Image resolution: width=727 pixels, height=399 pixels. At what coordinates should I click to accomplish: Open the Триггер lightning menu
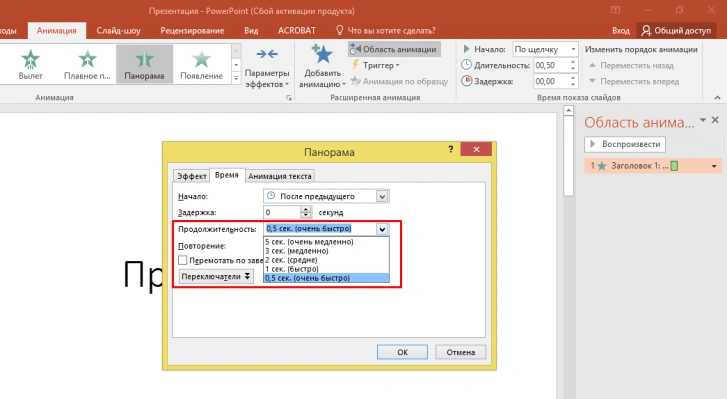click(x=376, y=65)
